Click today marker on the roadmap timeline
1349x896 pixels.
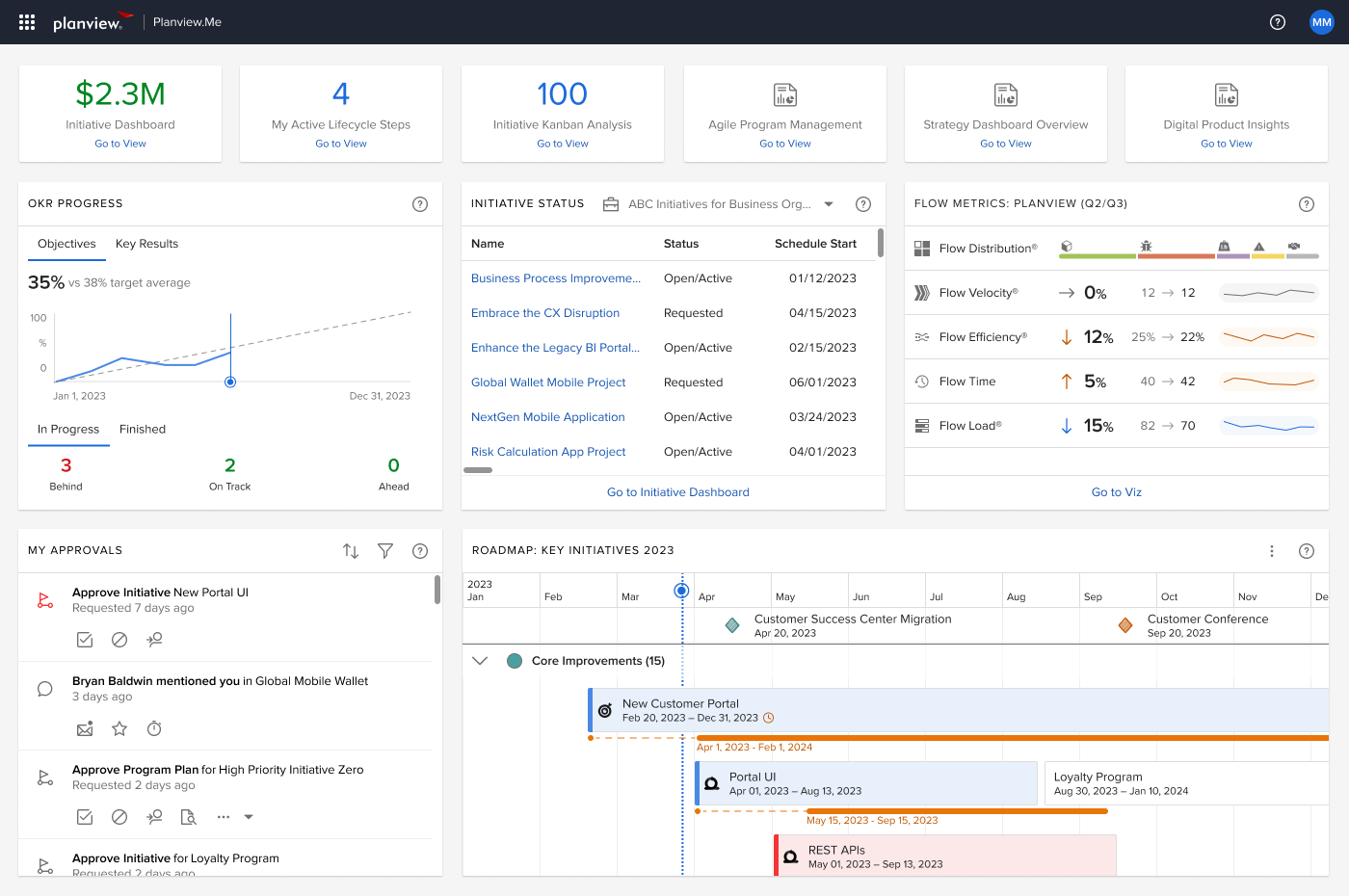[681, 591]
